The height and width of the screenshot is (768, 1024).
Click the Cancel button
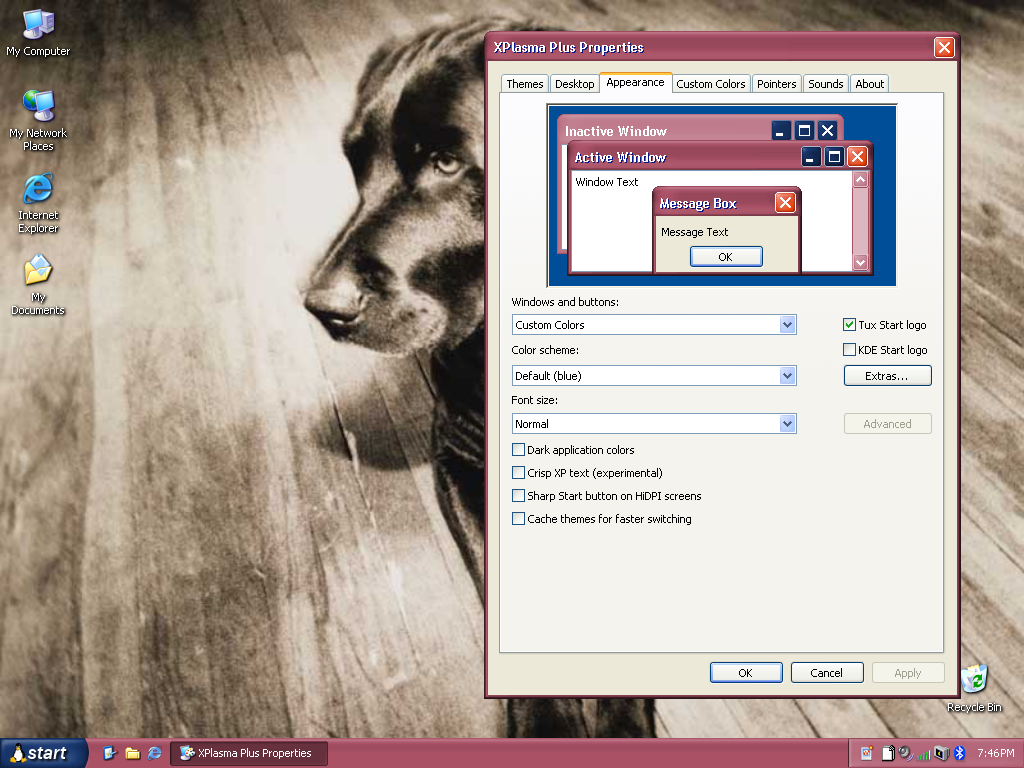click(827, 673)
